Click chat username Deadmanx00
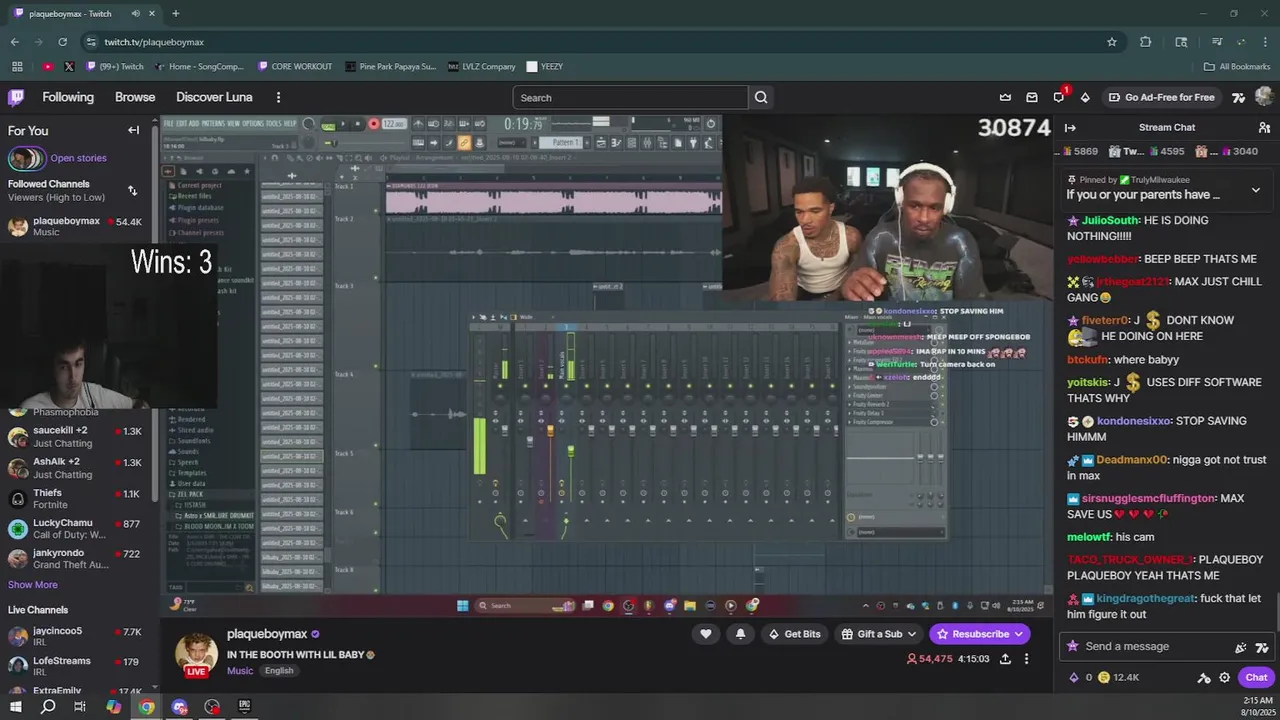Image resolution: width=1280 pixels, height=720 pixels. 1131,460
